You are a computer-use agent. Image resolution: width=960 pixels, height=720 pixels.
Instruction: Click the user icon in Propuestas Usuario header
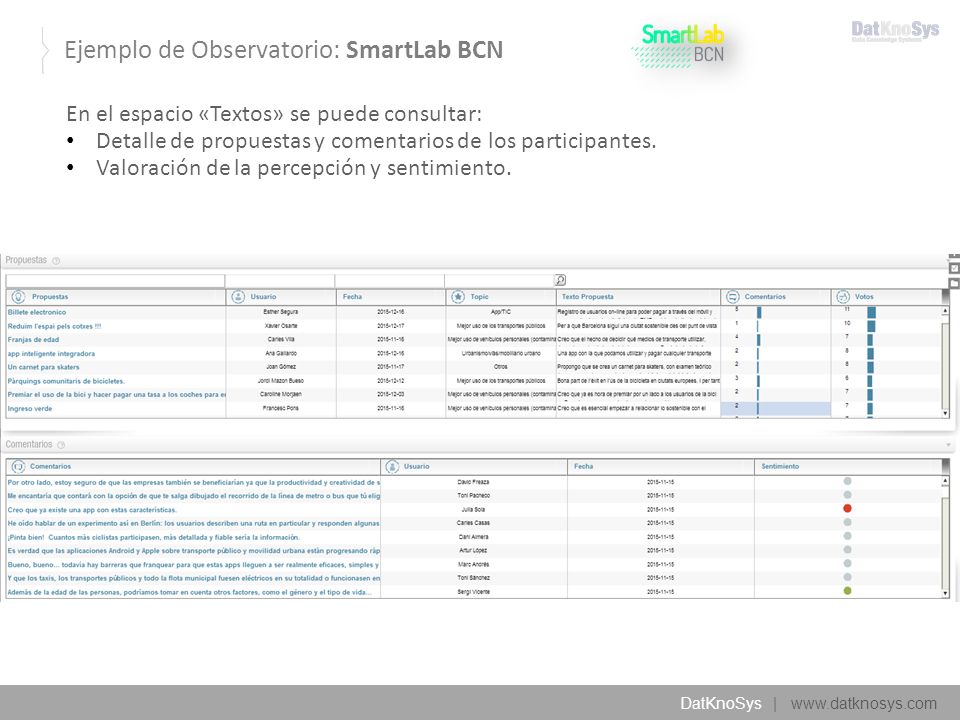point(238,297)
